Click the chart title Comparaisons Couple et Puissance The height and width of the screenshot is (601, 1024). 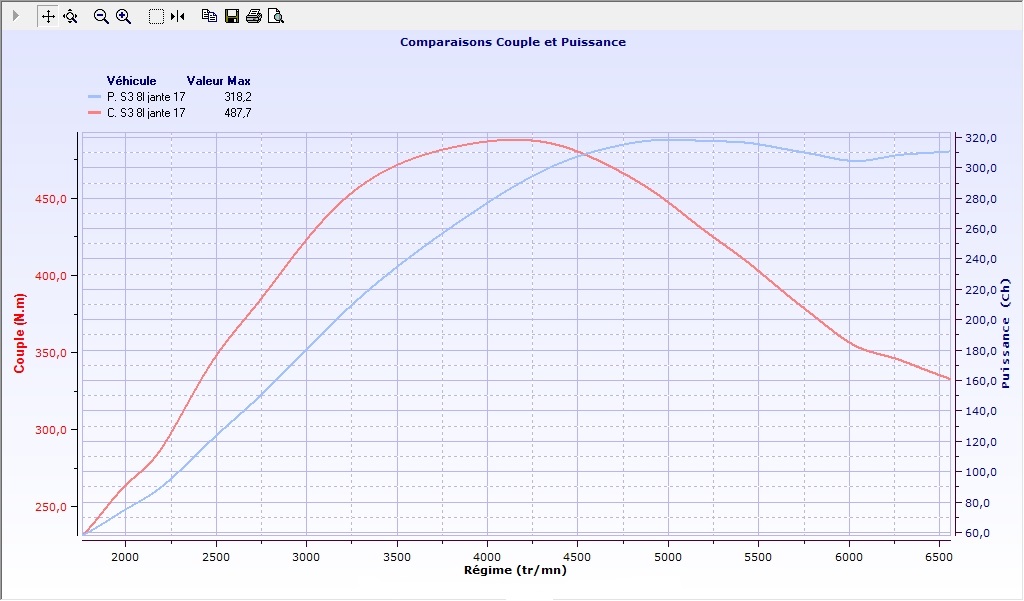512,42
